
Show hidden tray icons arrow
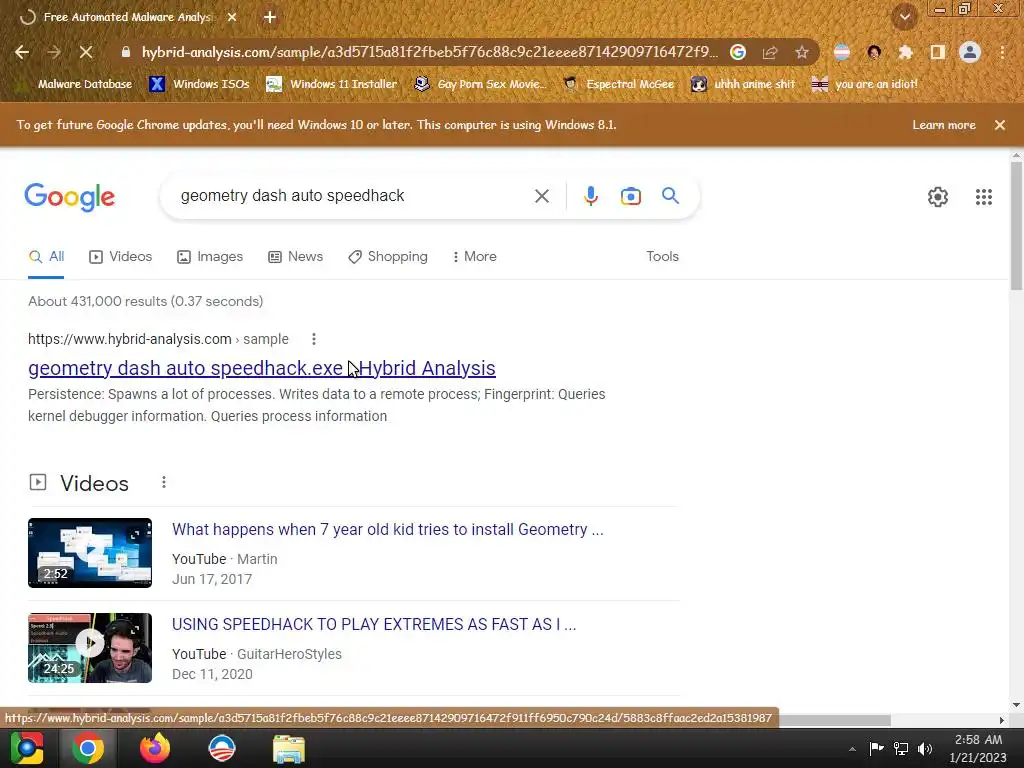(x=852, y=749)
